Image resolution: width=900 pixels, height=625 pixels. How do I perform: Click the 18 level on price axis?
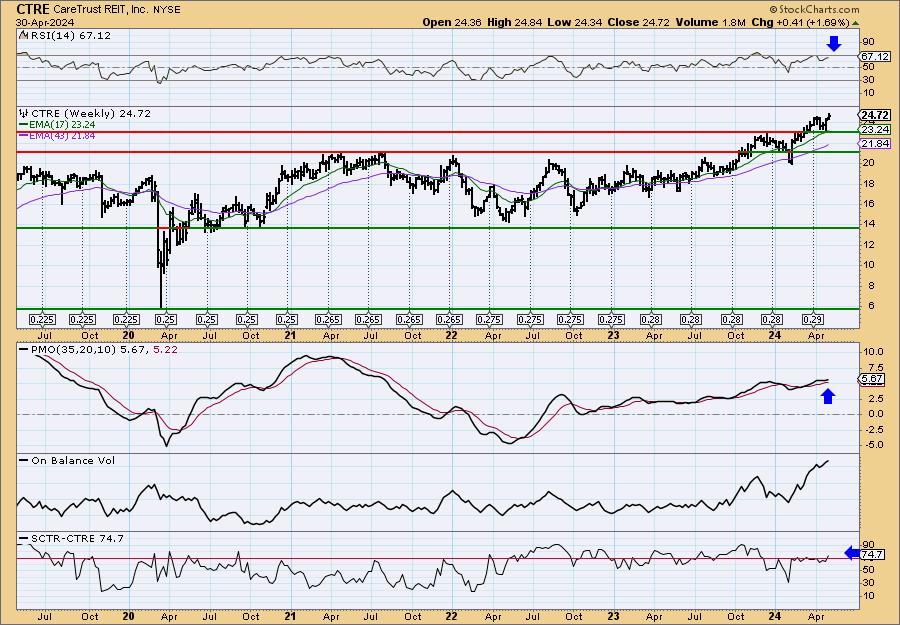[868, 184]
